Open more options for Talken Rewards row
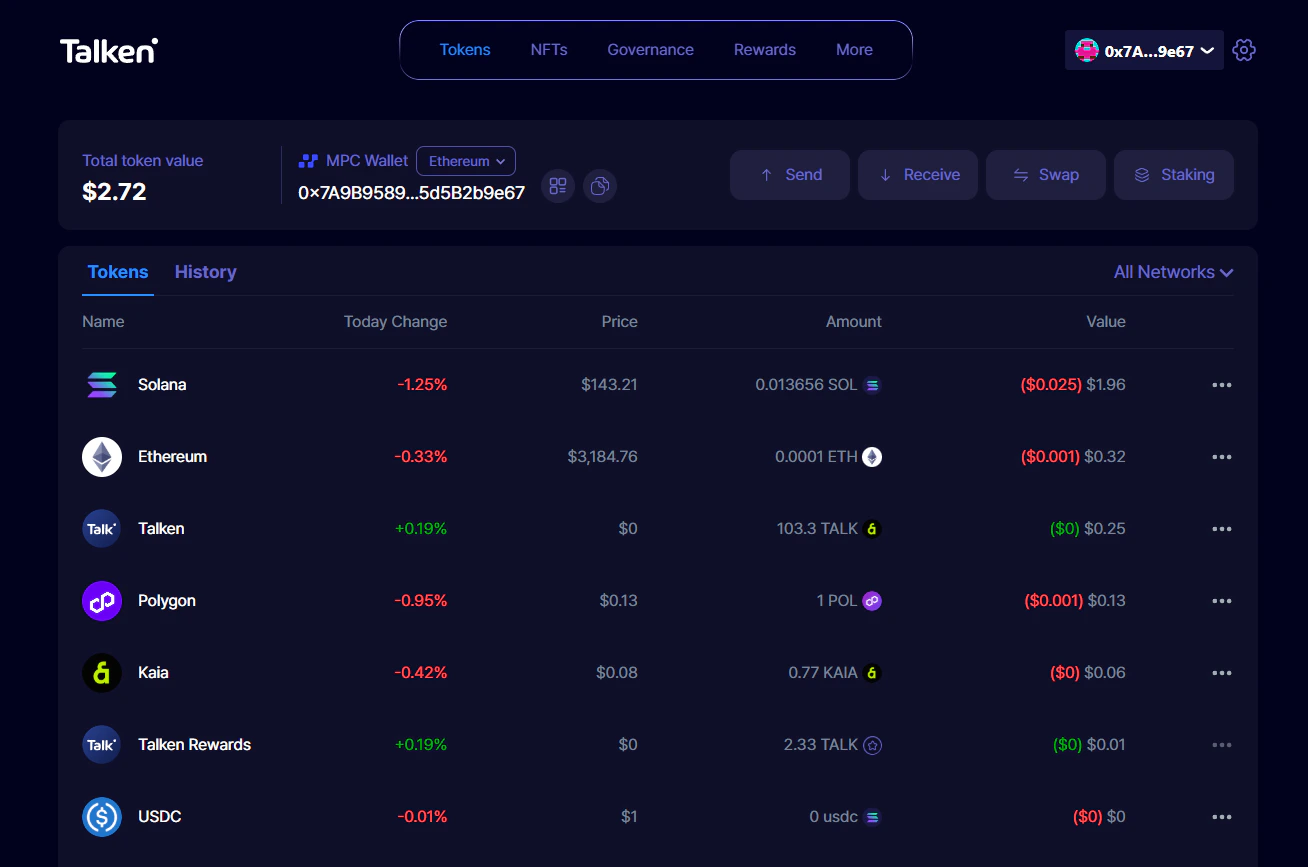This screenshot has height=867, width=1308. (x=1222, y=745)
